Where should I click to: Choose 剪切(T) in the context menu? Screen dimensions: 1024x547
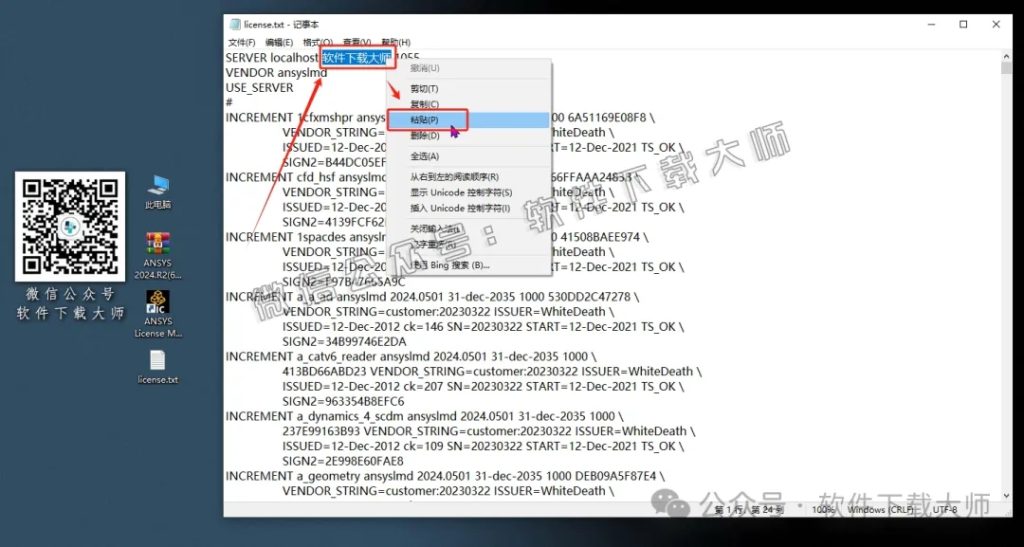pos(469,89)
